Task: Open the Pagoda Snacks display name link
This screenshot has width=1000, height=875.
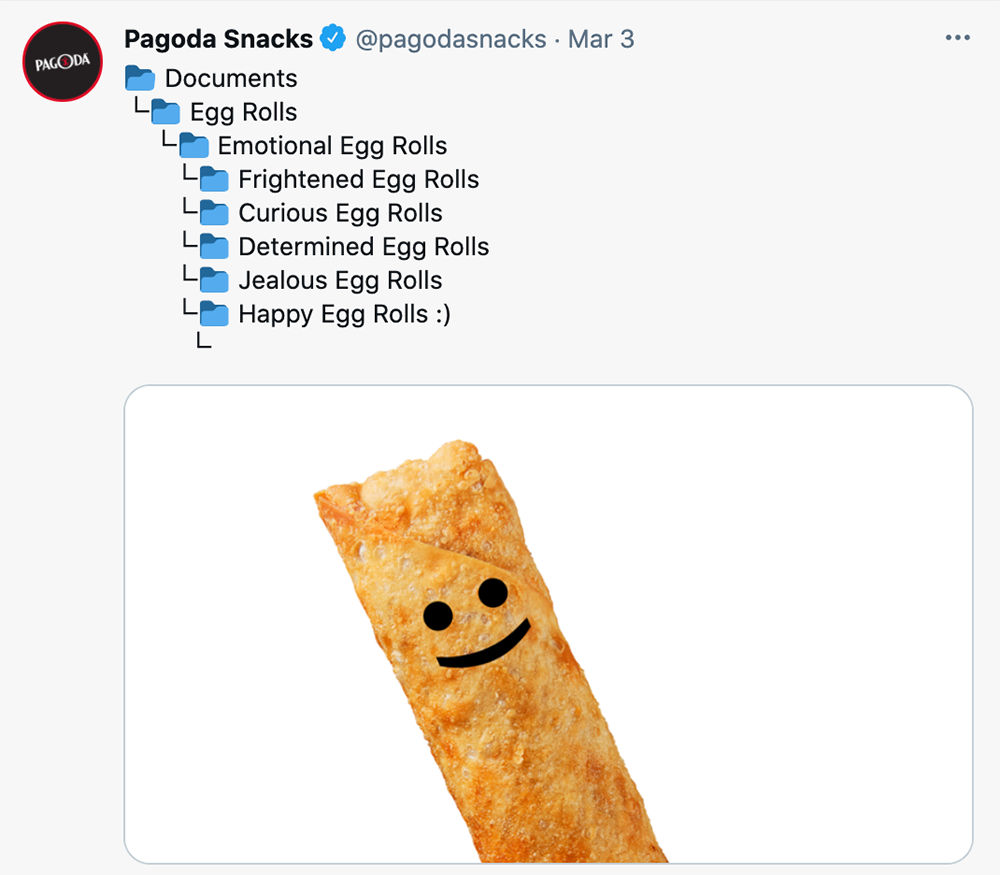Action: tap(218, 39)
